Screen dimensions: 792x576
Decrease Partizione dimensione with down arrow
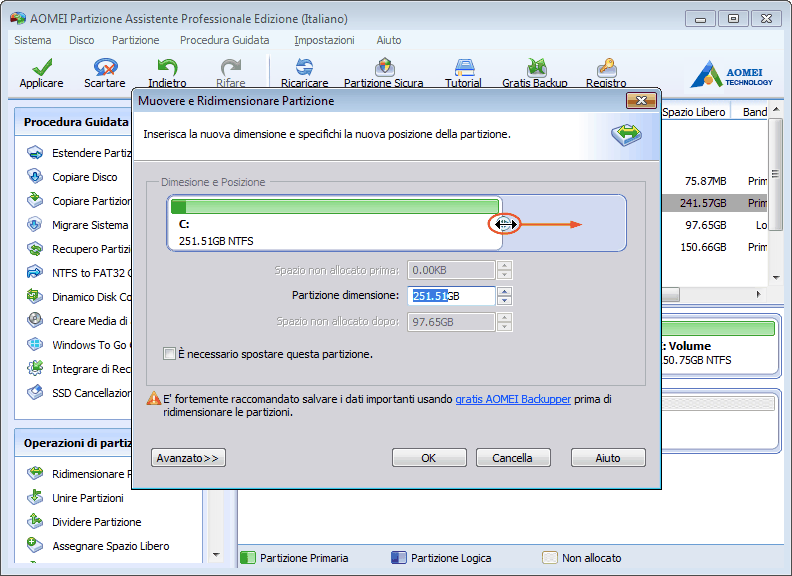[x=504, y=301]
